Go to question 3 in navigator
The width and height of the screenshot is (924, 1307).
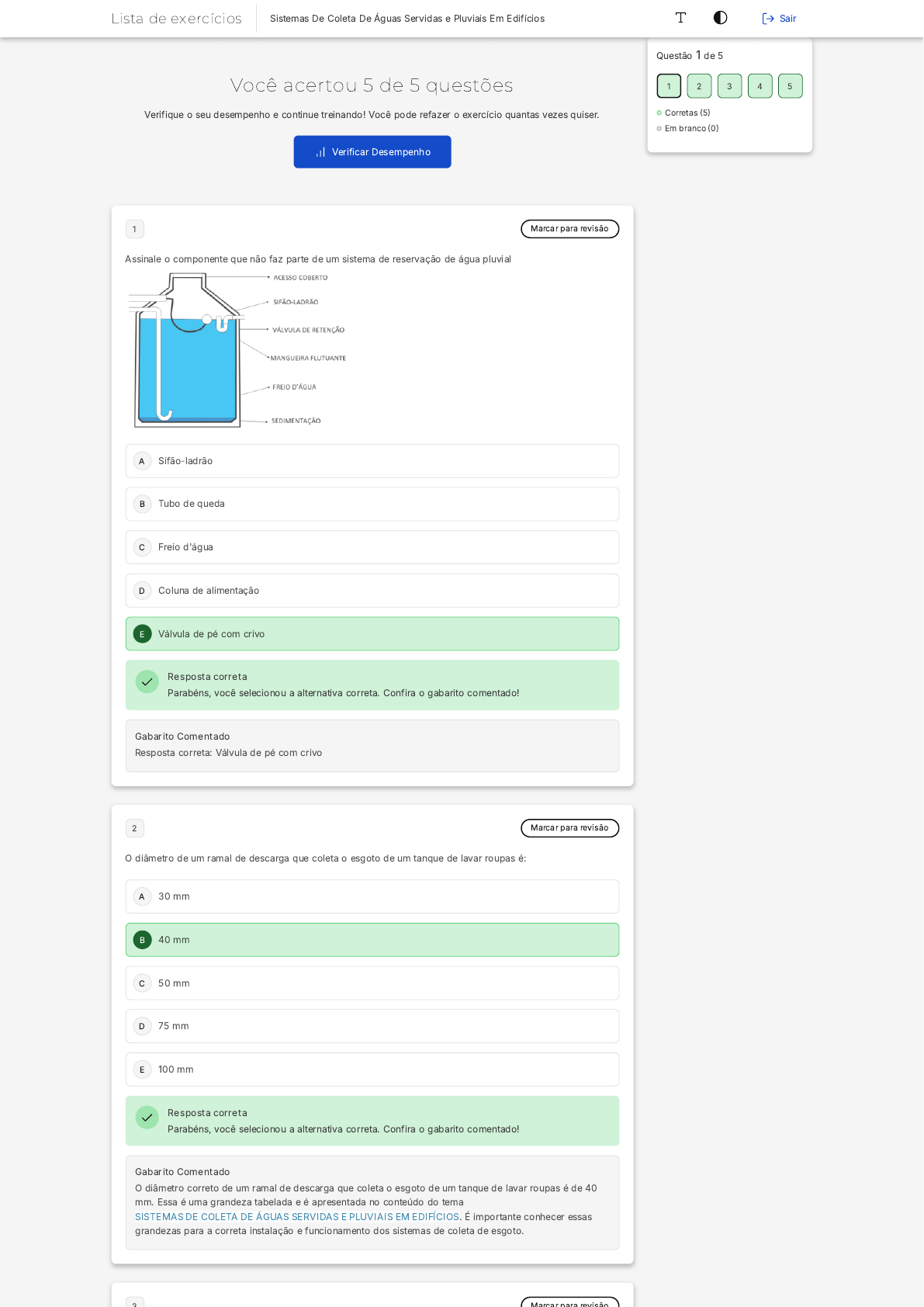729,86
